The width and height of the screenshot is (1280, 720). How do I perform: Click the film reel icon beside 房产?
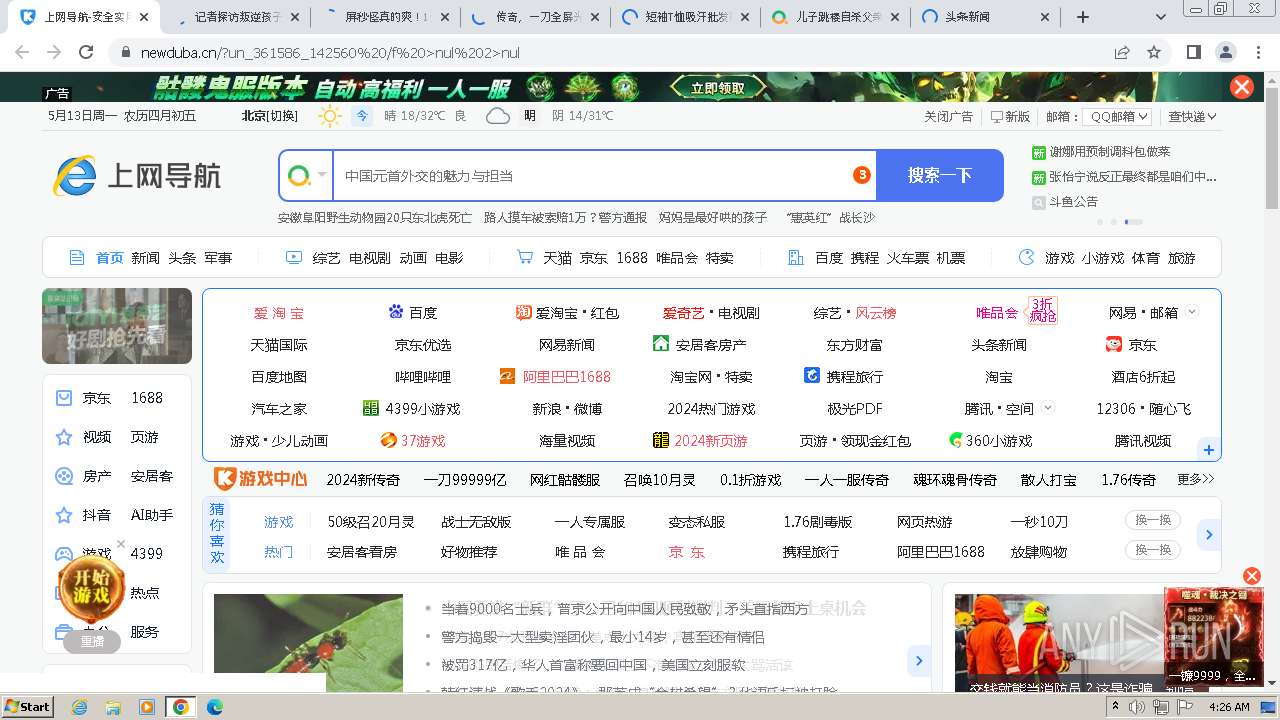coord(64,476)
